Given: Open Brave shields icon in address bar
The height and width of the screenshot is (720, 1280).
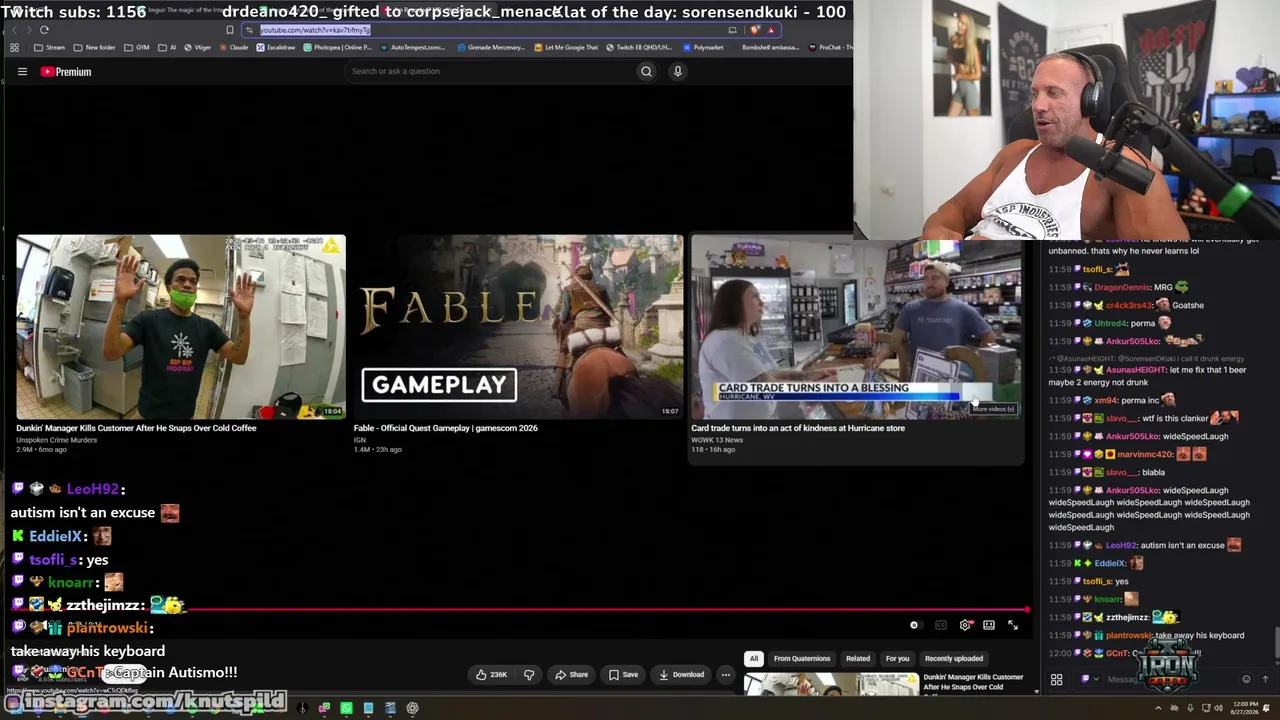Looking at the screenshot, I should [755, 30].
